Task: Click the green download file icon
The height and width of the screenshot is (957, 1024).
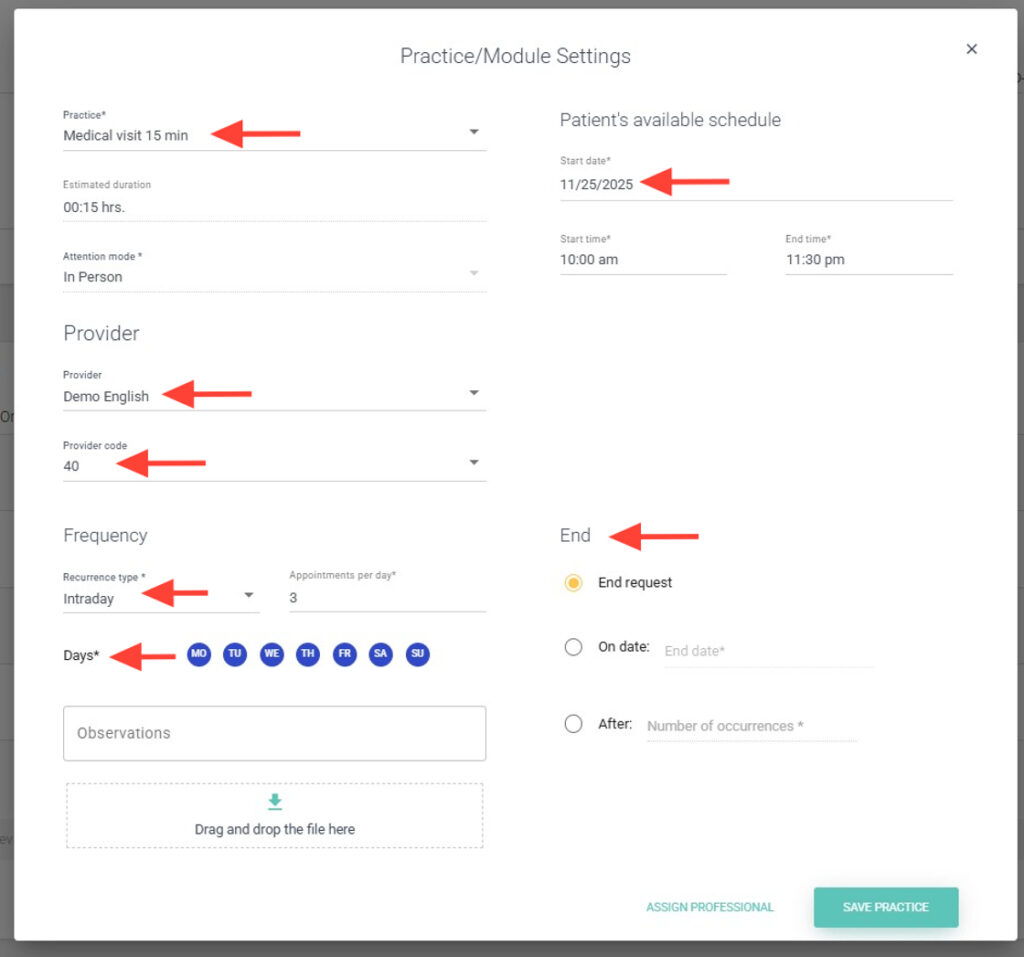Action: point(275,802)
